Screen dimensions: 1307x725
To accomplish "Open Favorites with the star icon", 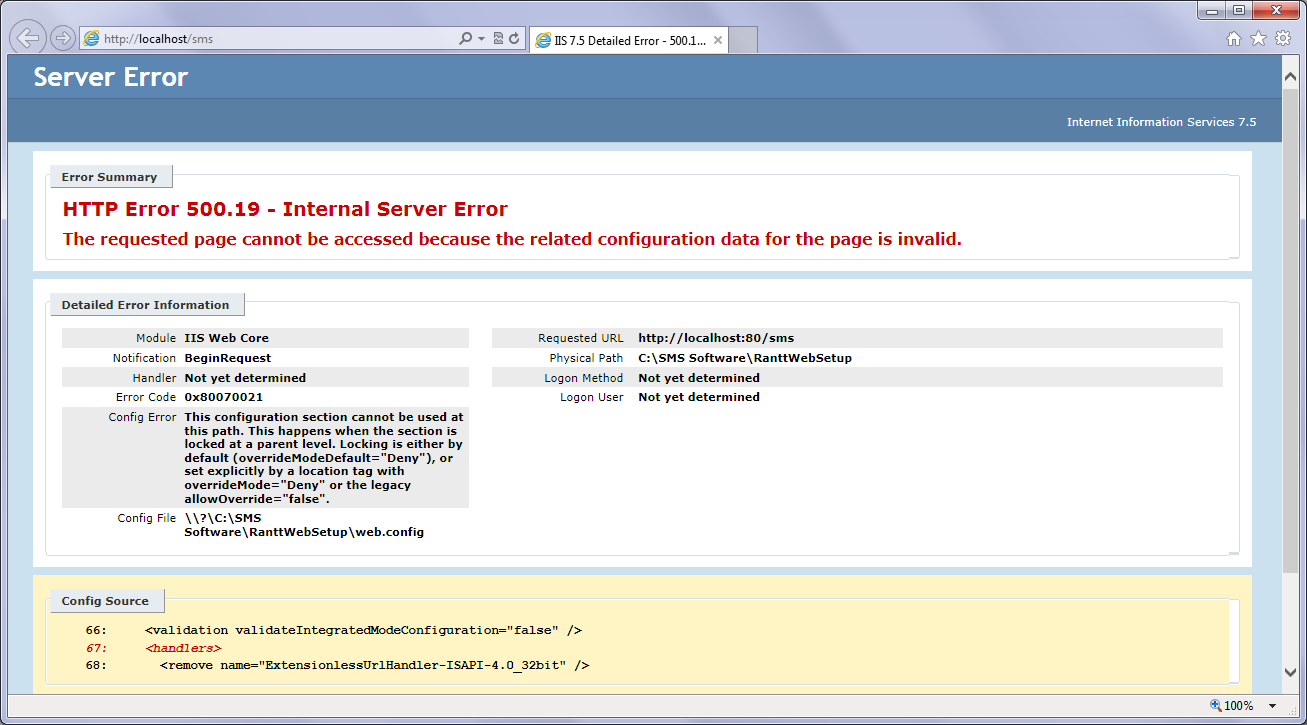I will click(x=1258, y=39).
